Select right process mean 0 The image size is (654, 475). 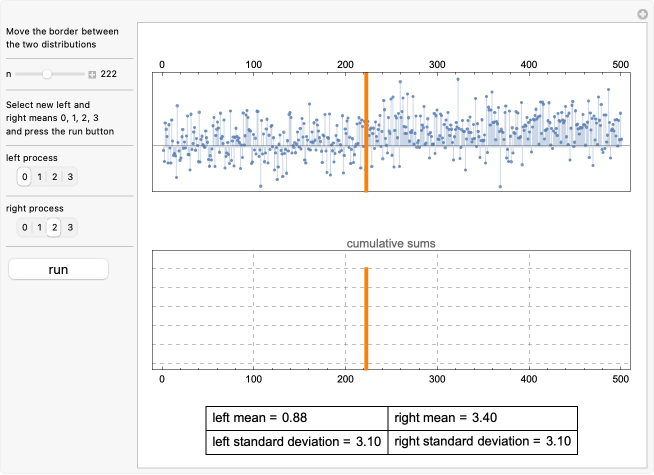tap(25, 227)
